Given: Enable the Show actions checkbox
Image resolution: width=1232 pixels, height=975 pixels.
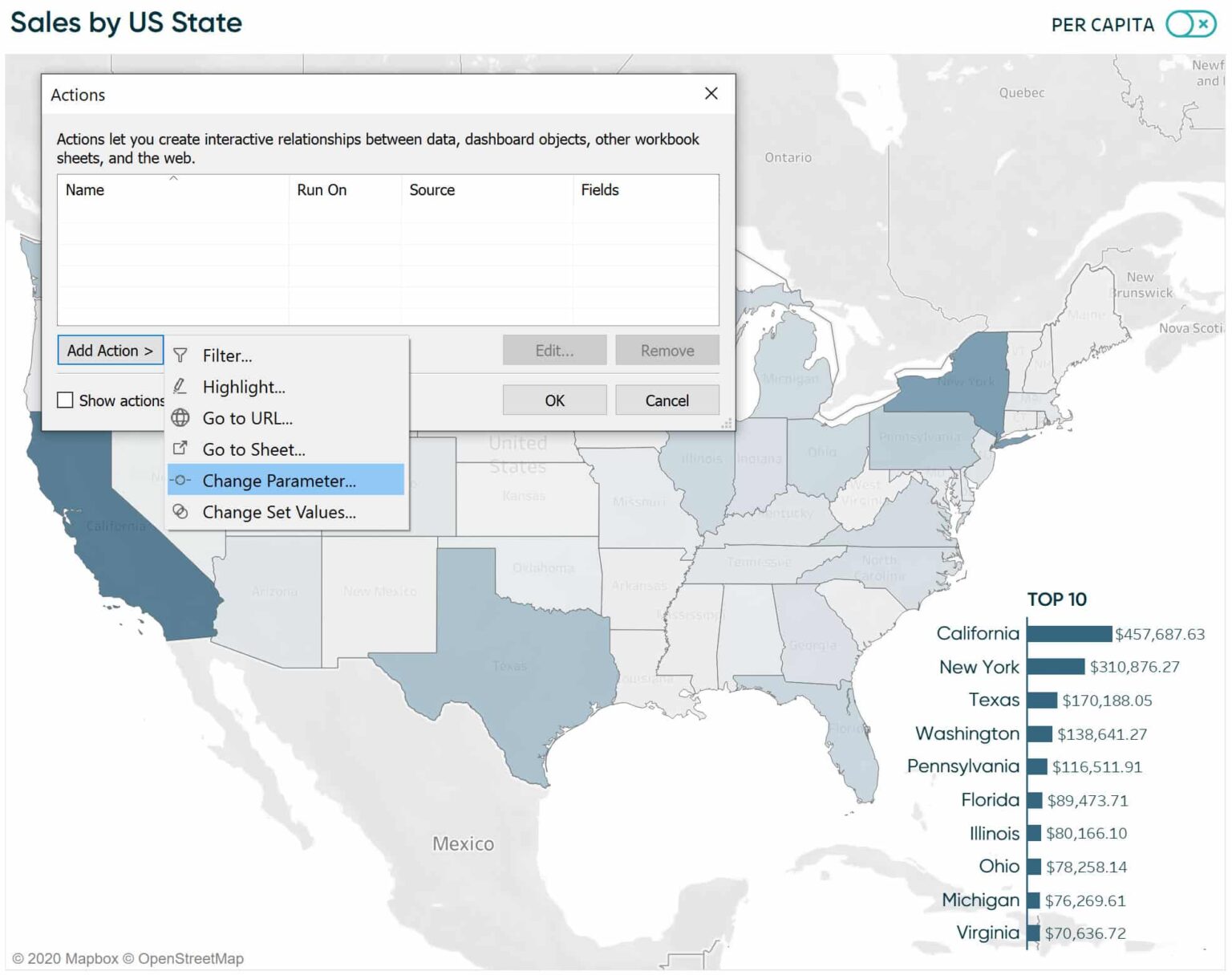Looking at the screenshot, I should click(x=65, y=400).
